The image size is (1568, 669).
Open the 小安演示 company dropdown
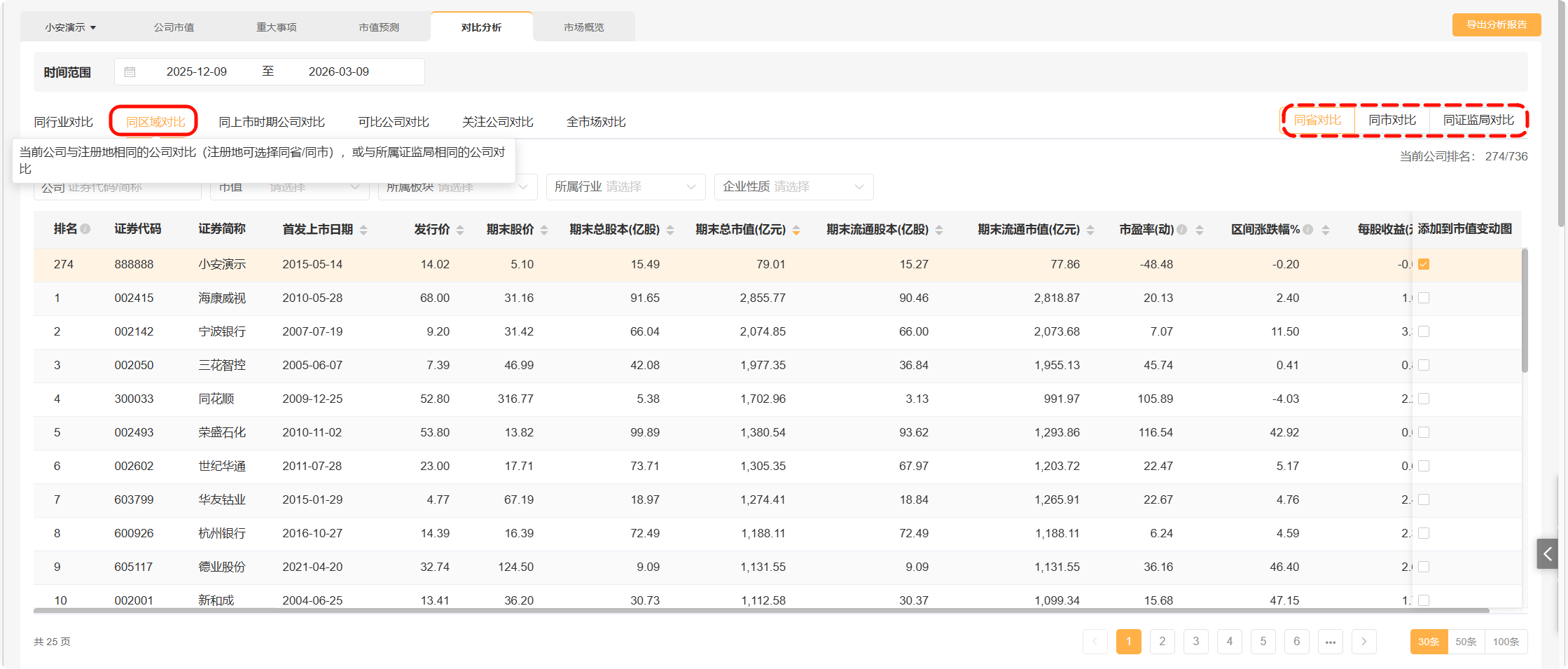pos(71,27)
